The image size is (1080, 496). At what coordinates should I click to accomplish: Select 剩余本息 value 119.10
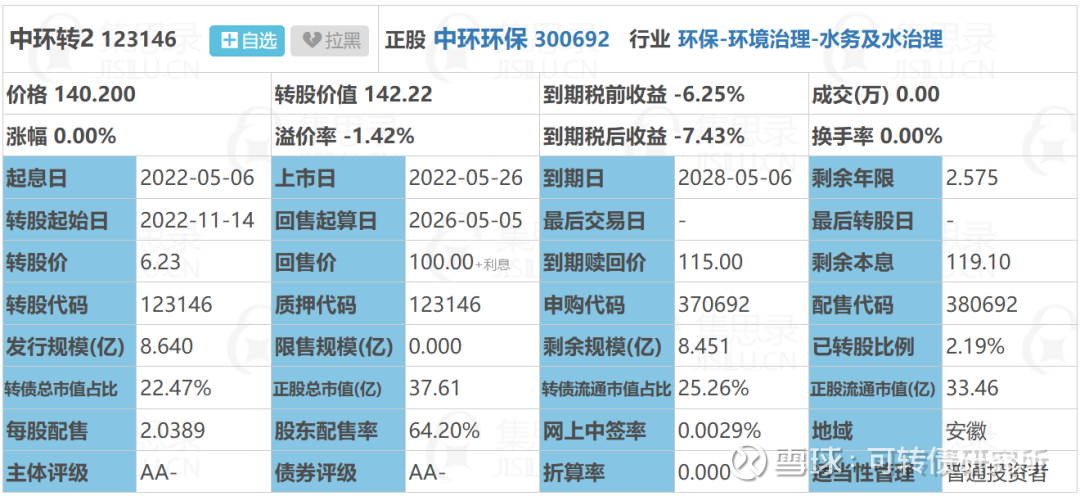978,262
